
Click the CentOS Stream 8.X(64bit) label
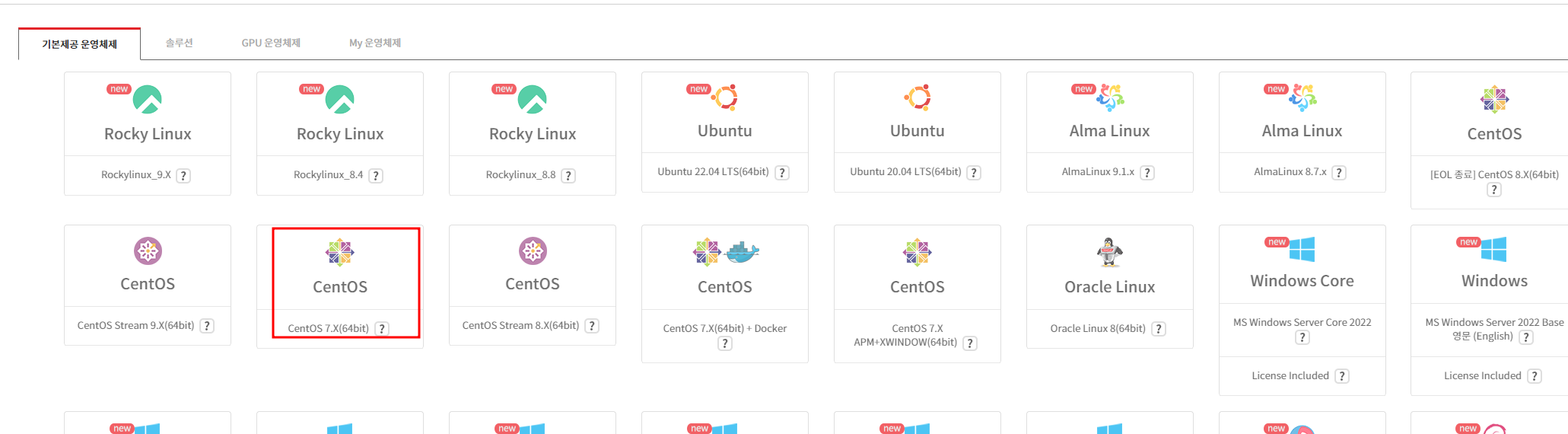click(x=520, y=326)
